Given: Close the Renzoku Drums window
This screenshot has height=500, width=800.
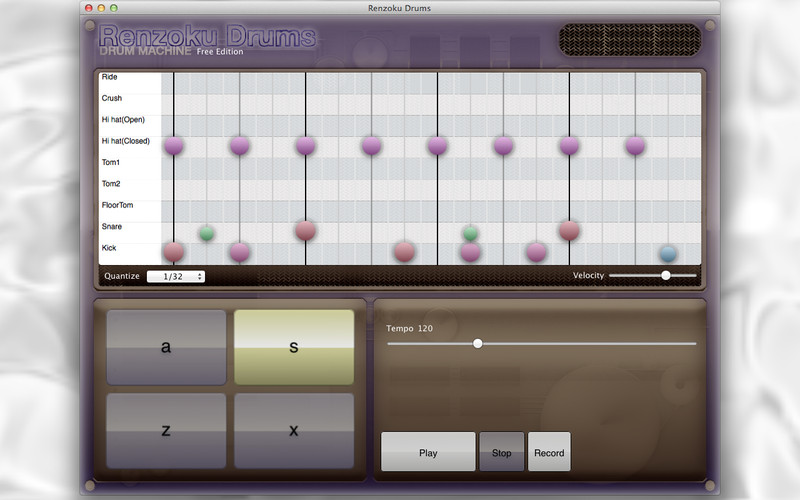Looking at the screenshot, I should point(88,8).
